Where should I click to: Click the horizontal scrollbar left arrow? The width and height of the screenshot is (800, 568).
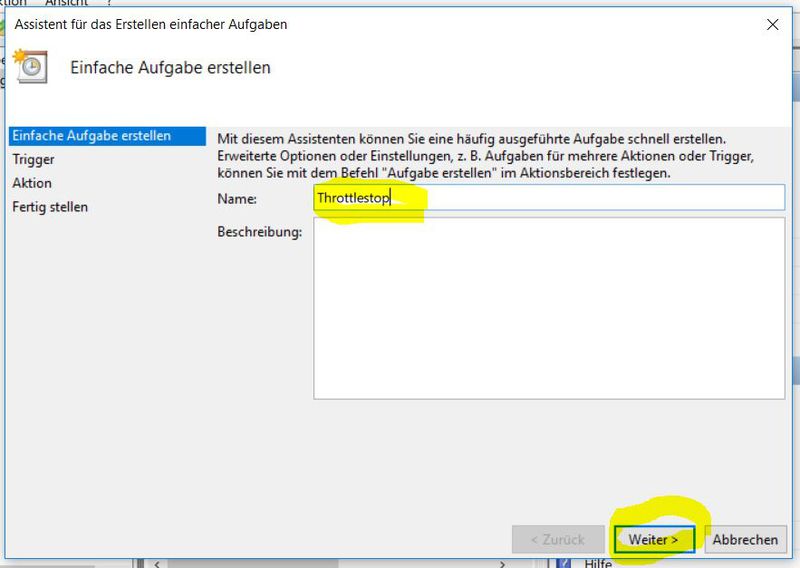[157, 564]
